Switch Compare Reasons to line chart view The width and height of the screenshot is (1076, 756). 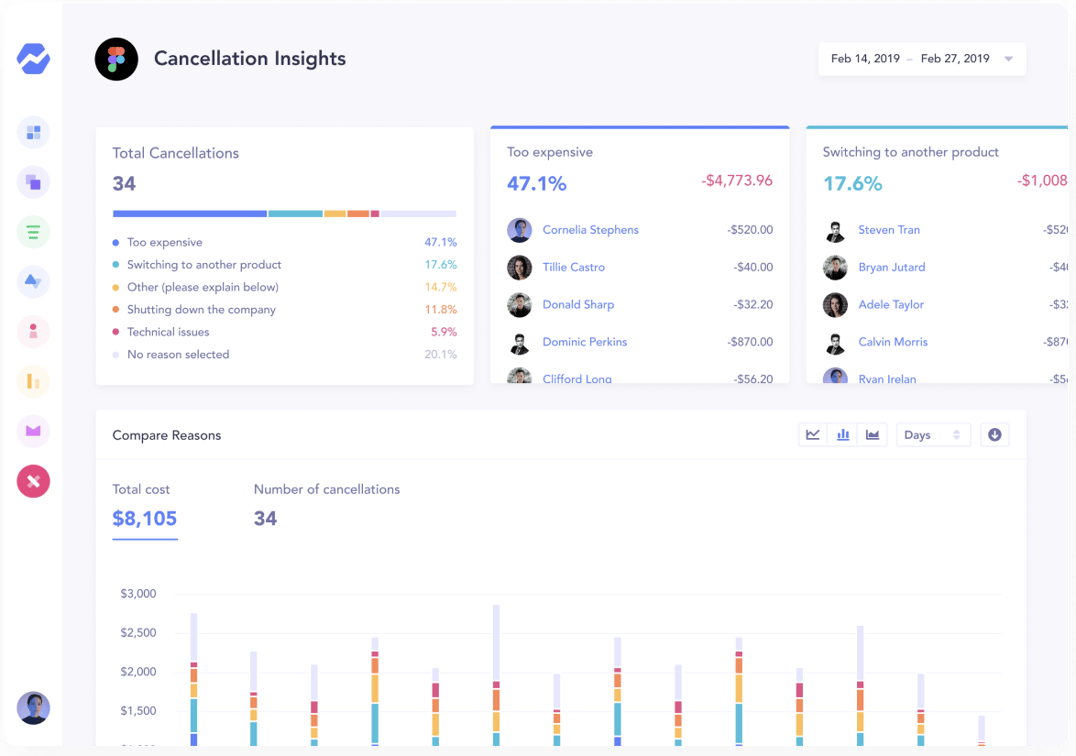point(812,434)
